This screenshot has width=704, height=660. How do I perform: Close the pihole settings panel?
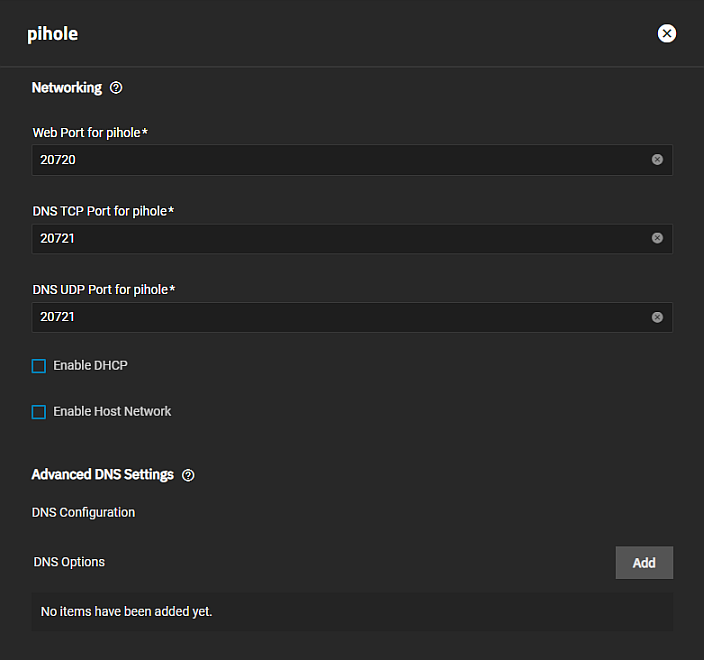click(x=667, y=34)
